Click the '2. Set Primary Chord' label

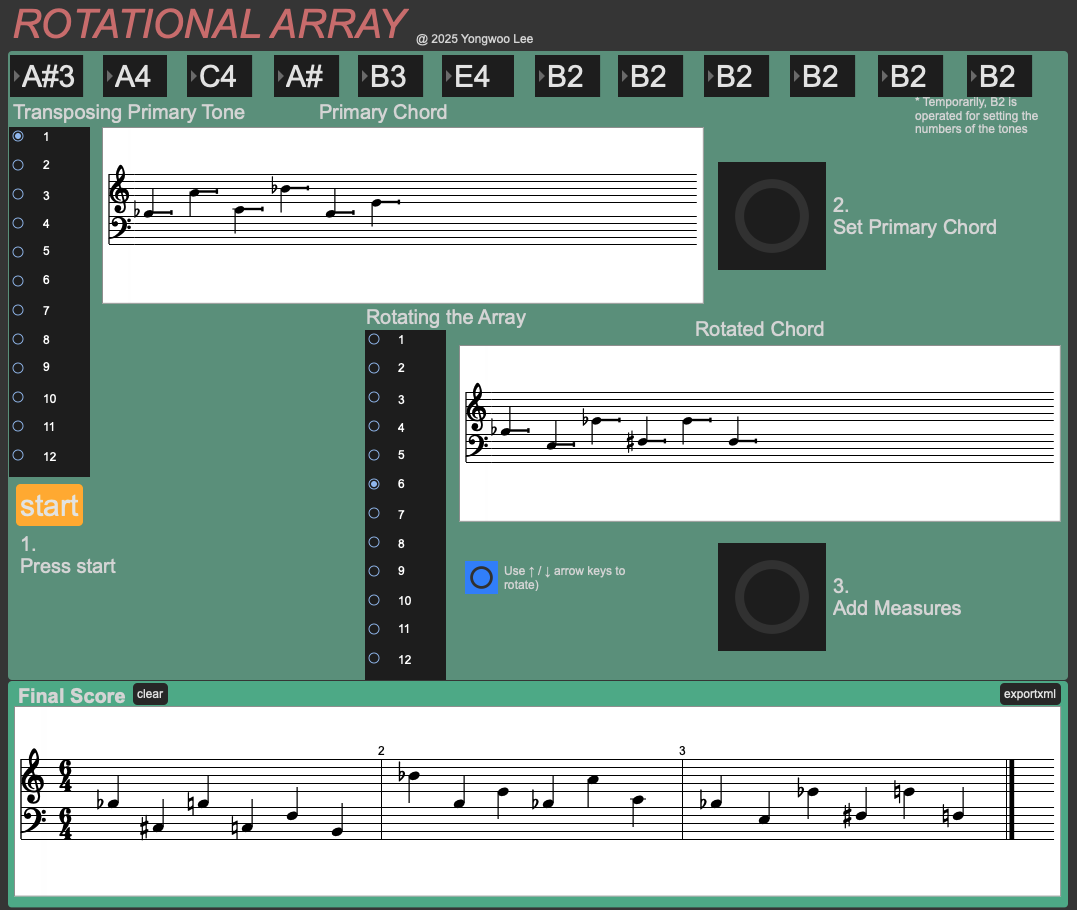(x=915, y=216)
